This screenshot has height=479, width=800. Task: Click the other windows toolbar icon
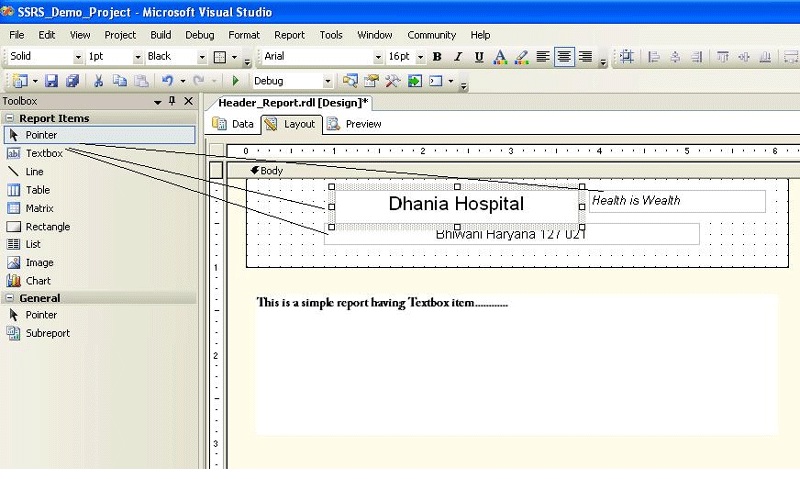click(x=436, y=81)
